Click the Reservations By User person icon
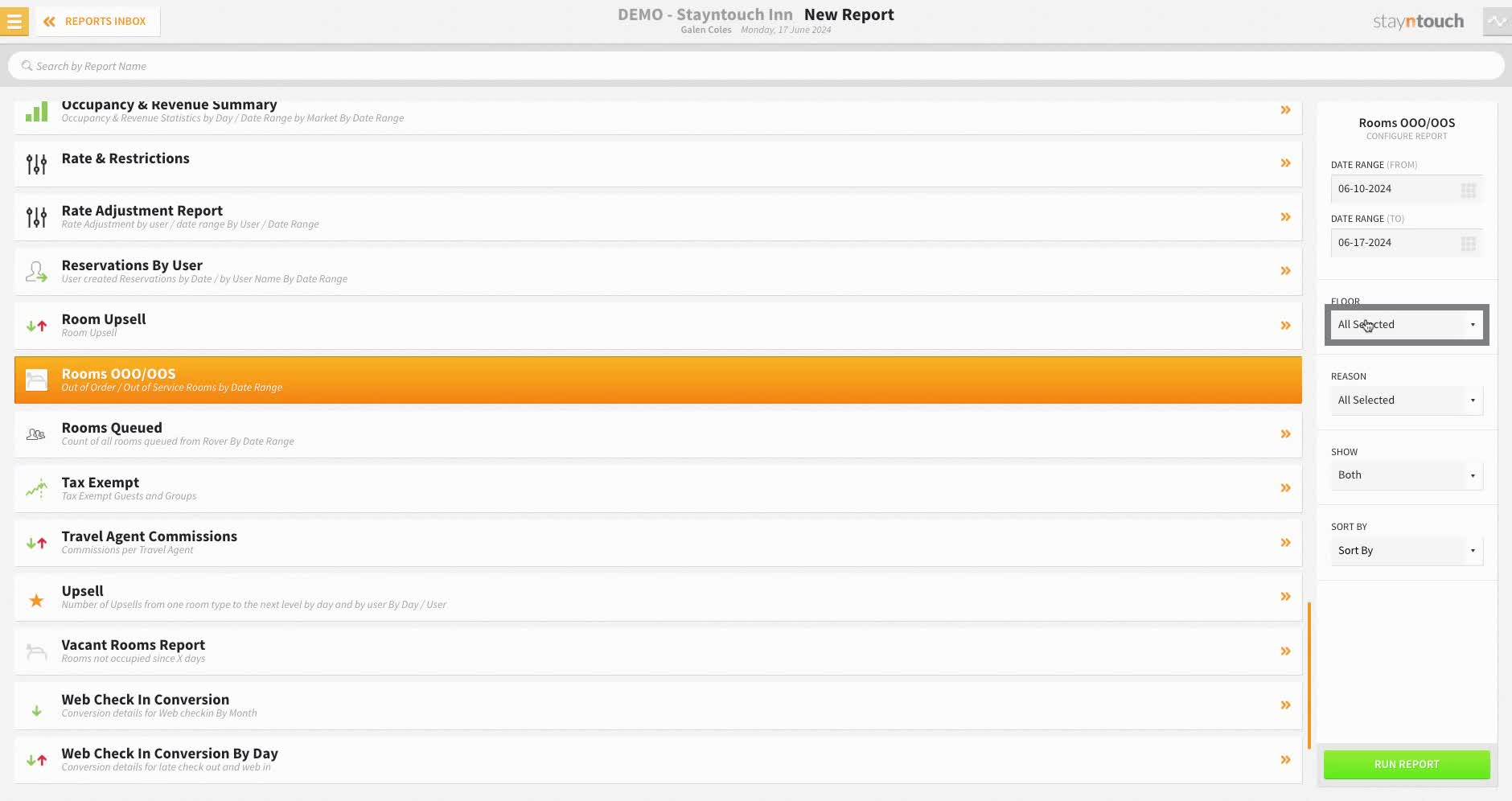This screenshot has height=801, width=1512. [36, 272]
